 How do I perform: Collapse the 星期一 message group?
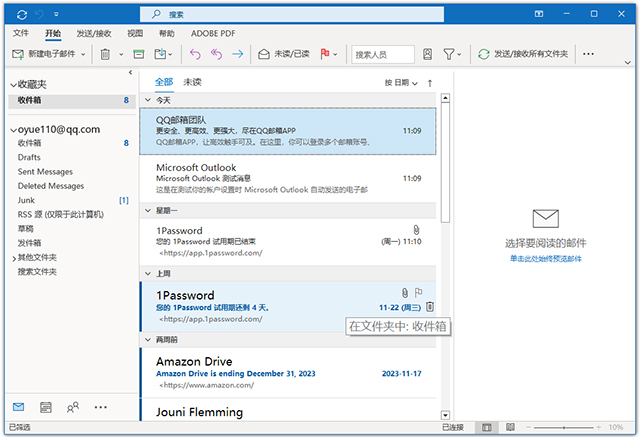click(148, 211)
